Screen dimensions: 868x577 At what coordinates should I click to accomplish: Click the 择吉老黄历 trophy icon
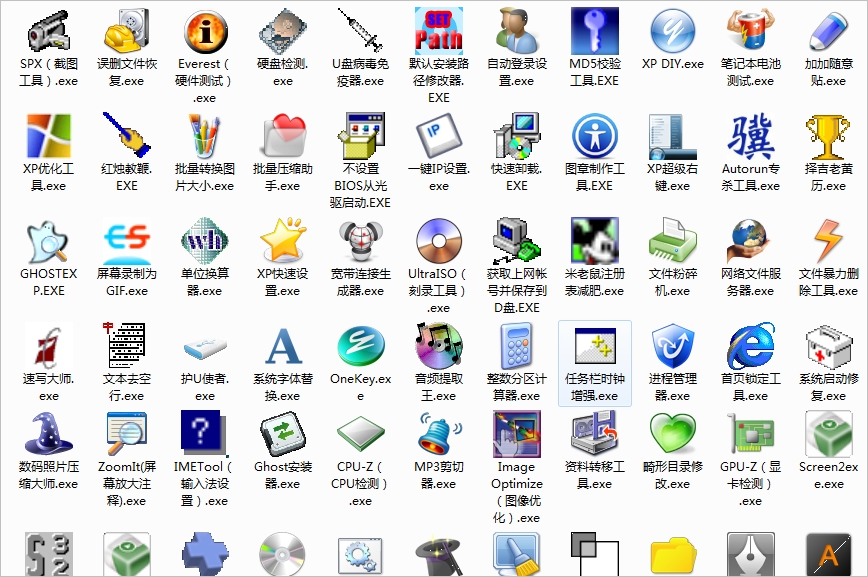828,136
